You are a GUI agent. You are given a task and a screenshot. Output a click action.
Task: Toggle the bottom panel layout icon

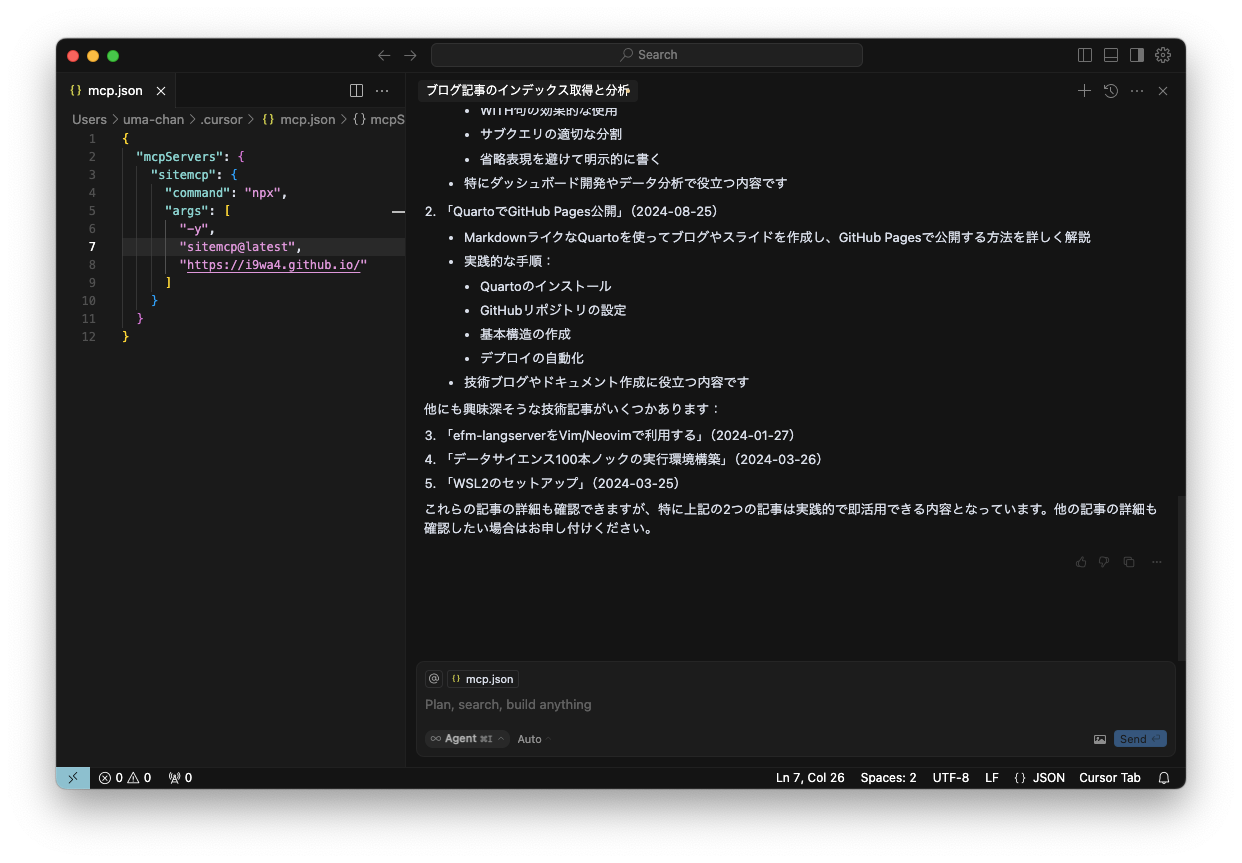1111,55
